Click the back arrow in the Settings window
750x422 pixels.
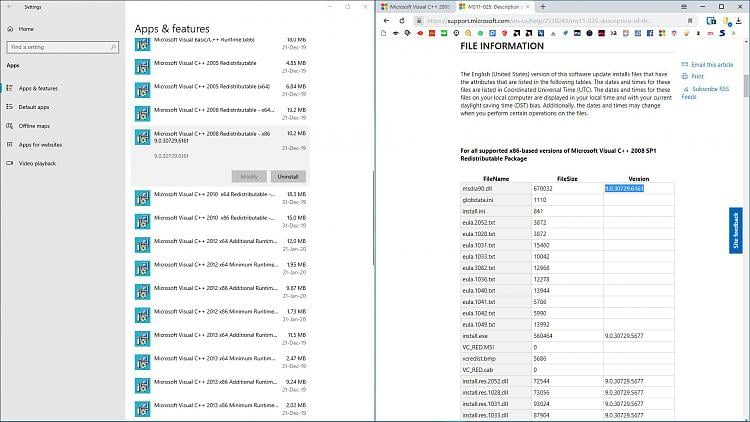pos(10,7)
